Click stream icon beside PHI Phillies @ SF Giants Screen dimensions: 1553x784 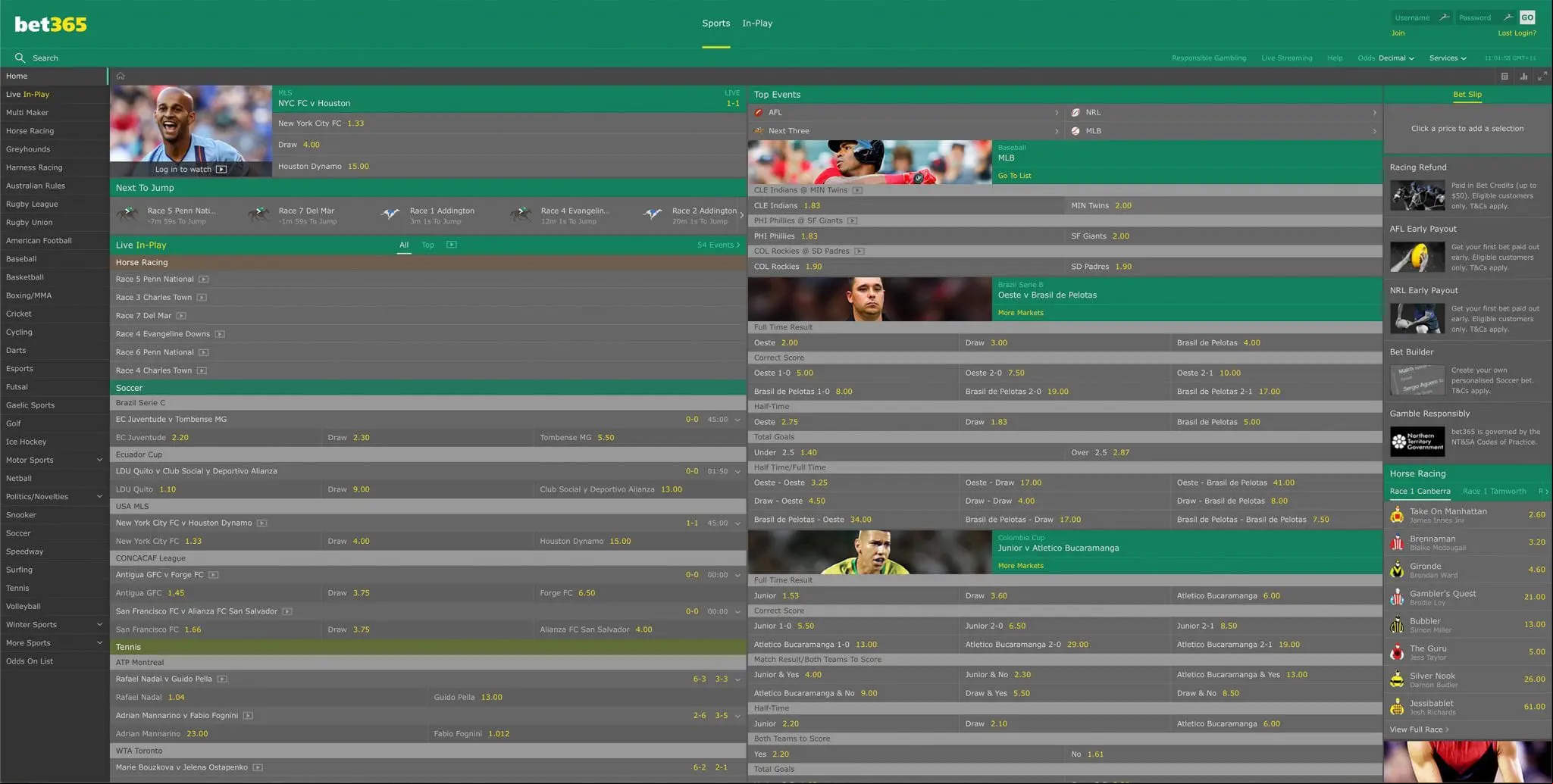[853, 221]
